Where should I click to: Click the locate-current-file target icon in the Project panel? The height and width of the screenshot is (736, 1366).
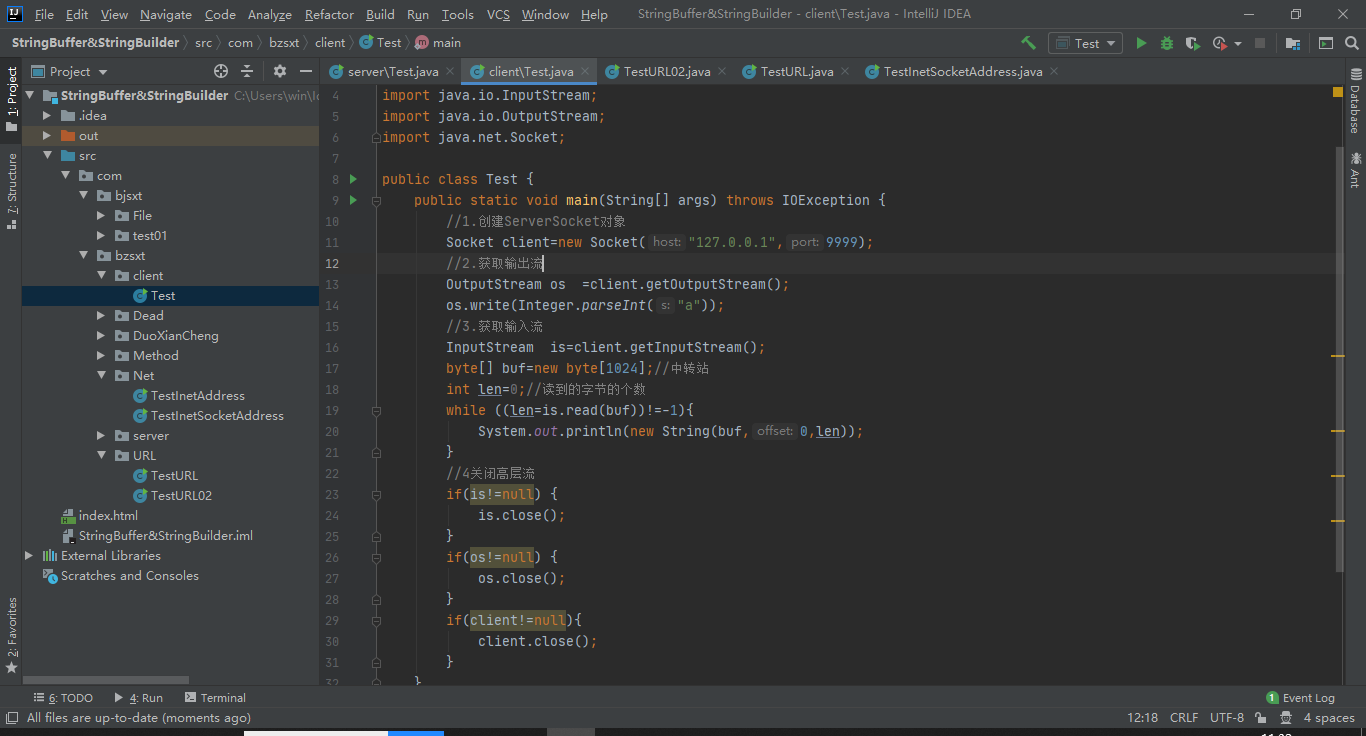coord(221,71)
